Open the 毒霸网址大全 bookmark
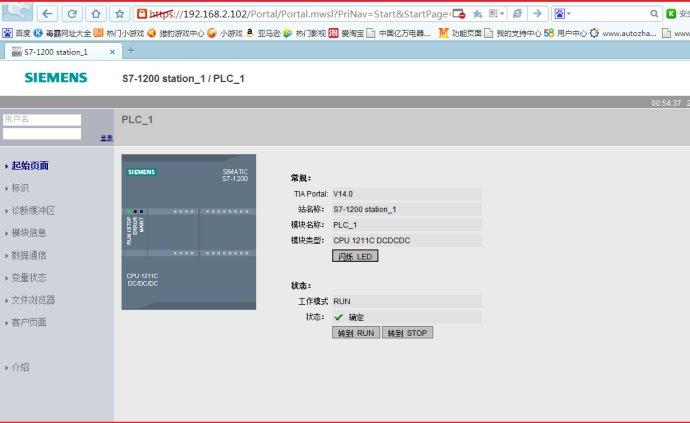This screenshot has height=423, width=690. pos(62,33)
